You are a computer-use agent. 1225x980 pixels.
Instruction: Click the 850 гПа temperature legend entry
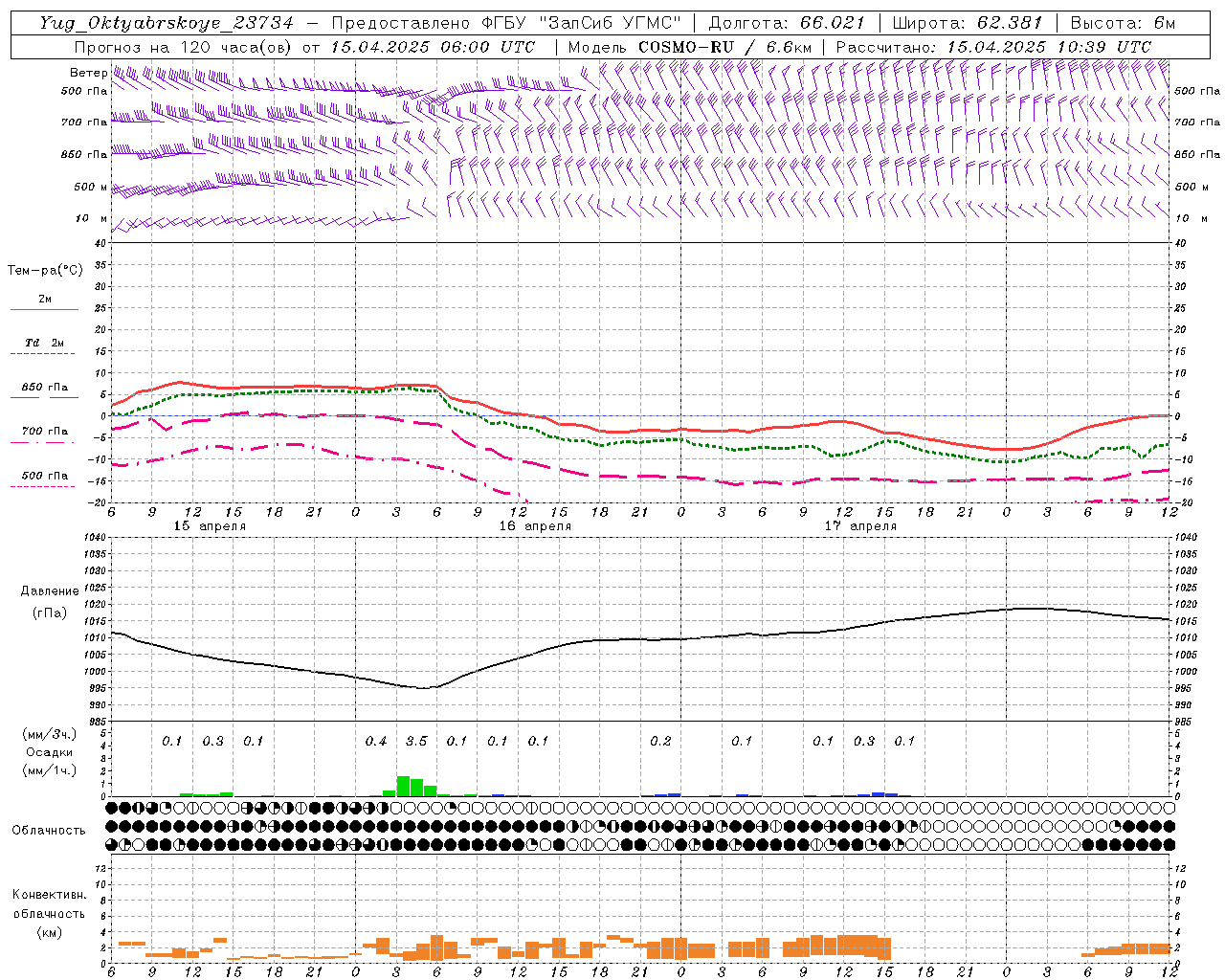44,388
